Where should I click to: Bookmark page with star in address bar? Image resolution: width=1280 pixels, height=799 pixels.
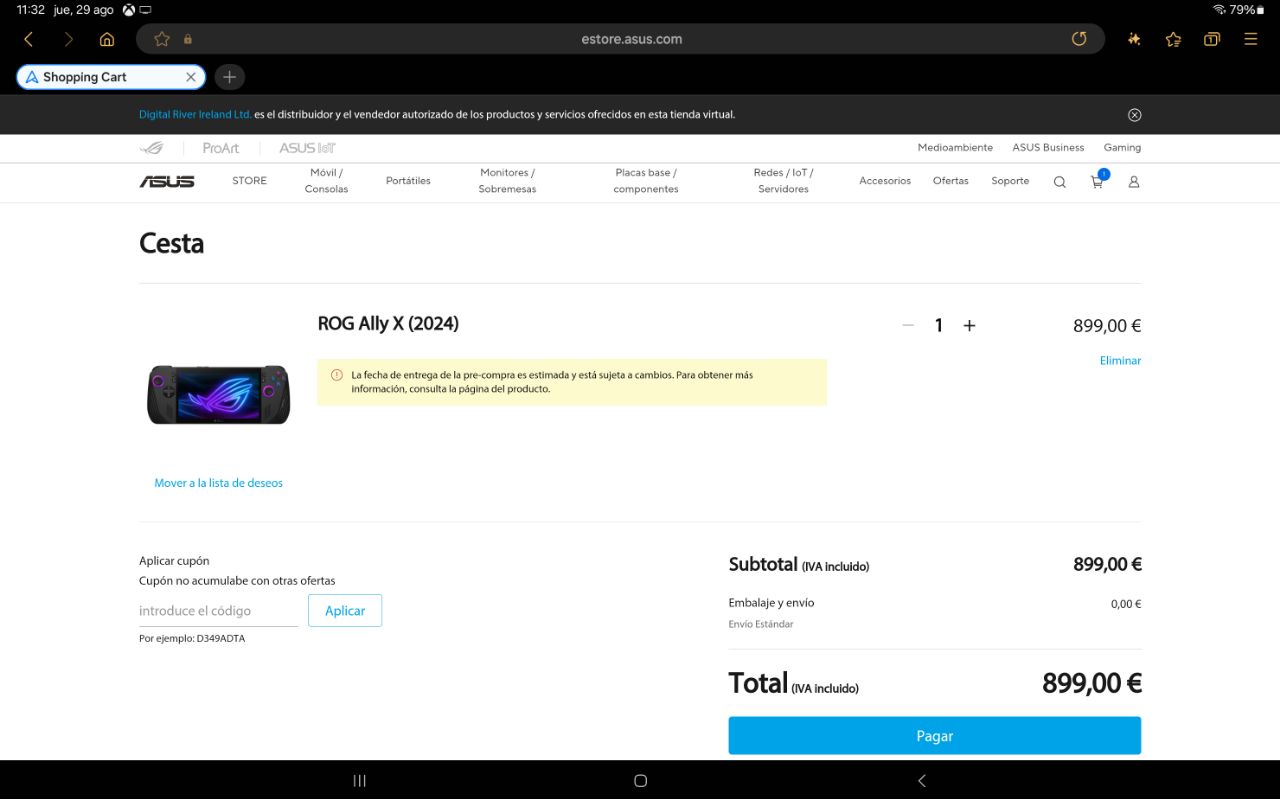(161, 39)
